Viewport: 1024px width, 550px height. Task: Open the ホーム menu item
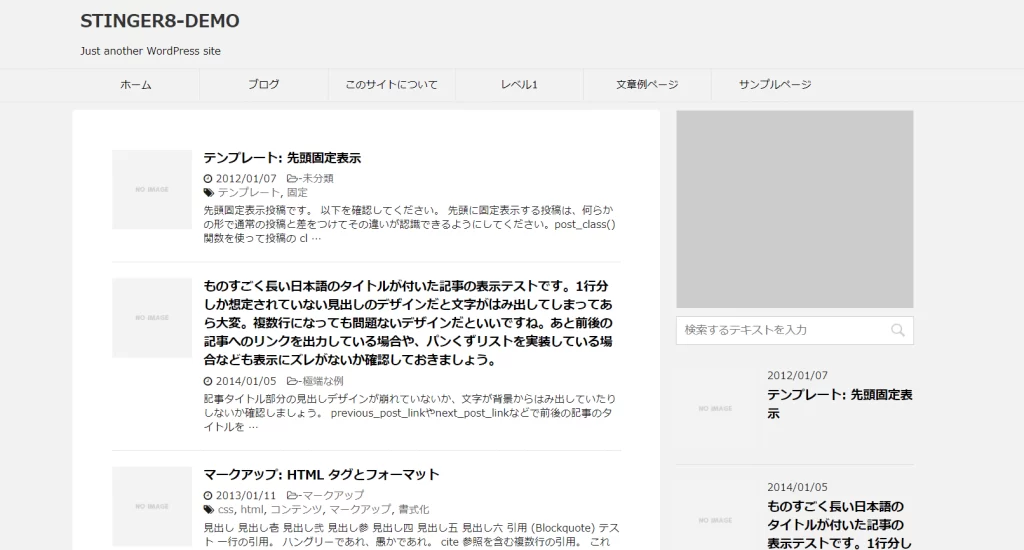point(136,85)
